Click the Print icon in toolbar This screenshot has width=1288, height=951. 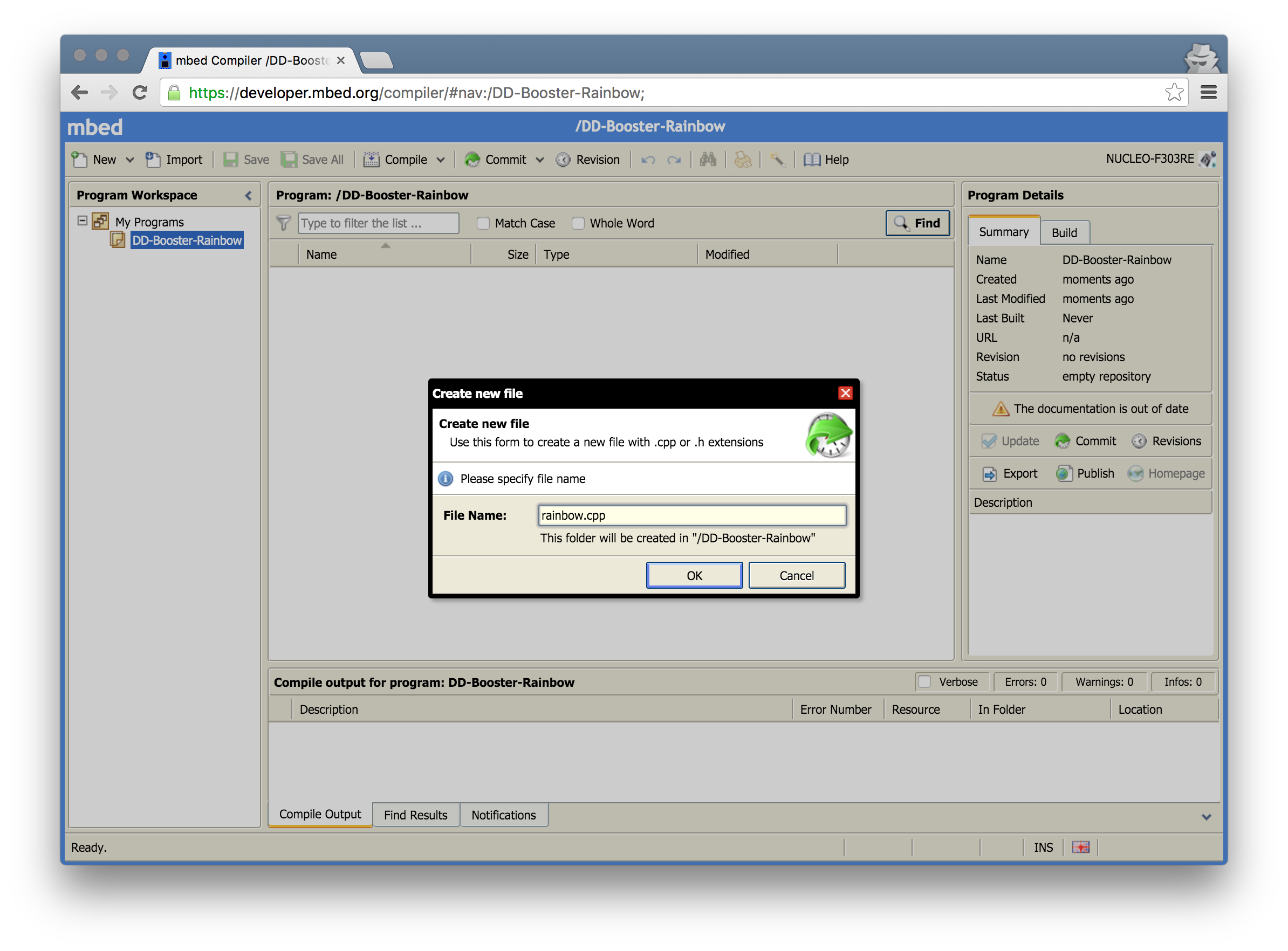(x=743, y=160)
